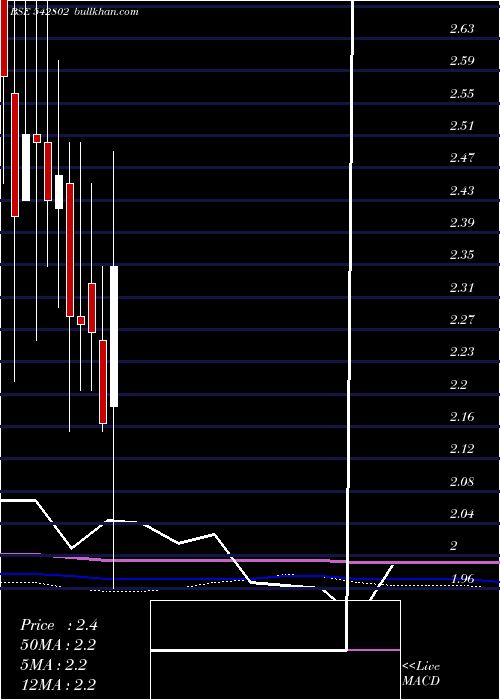Select the 2.23 price axis label

tap(462, 352)
